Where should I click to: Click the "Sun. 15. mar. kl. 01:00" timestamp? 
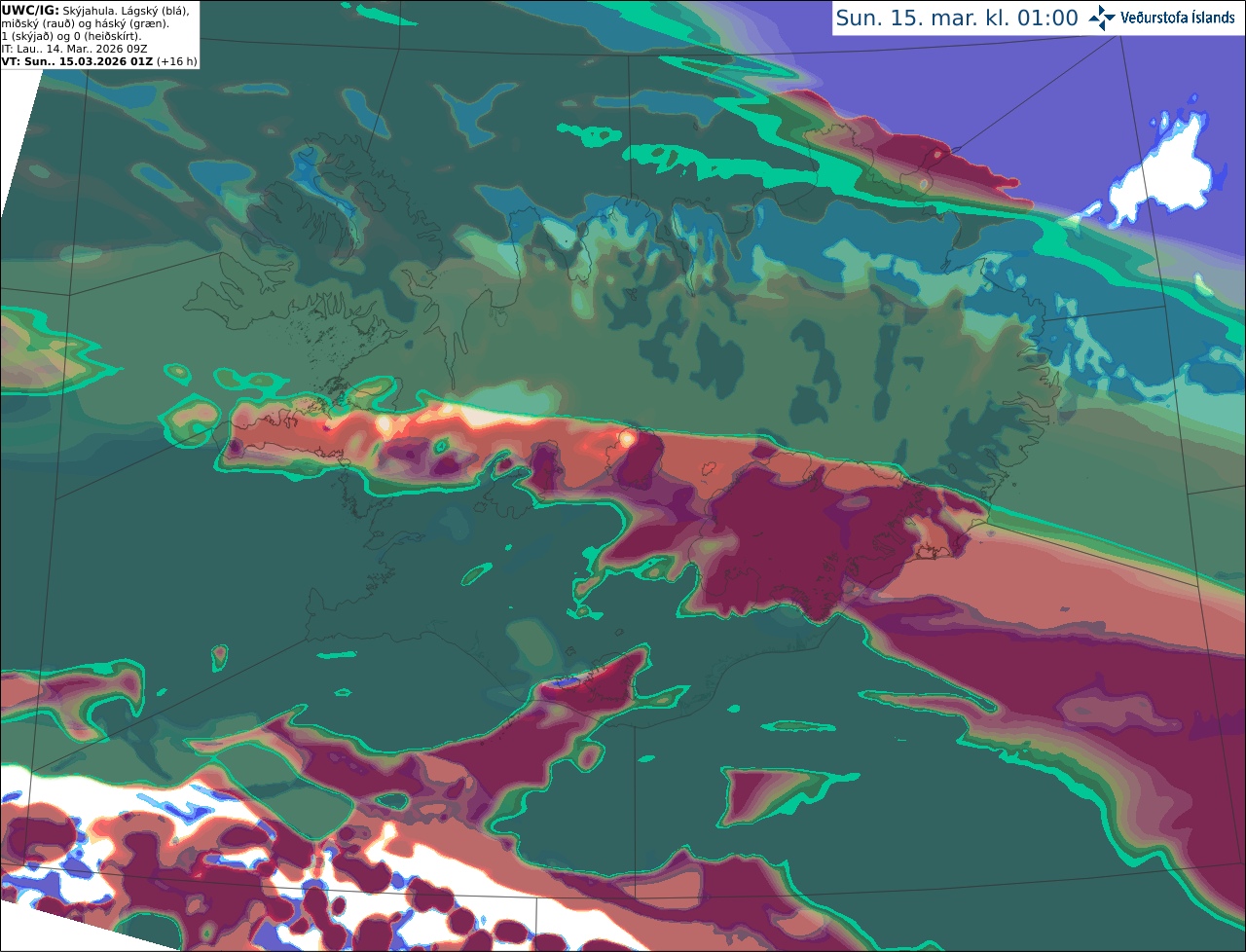pyautogui.click(x=957, y=18)
